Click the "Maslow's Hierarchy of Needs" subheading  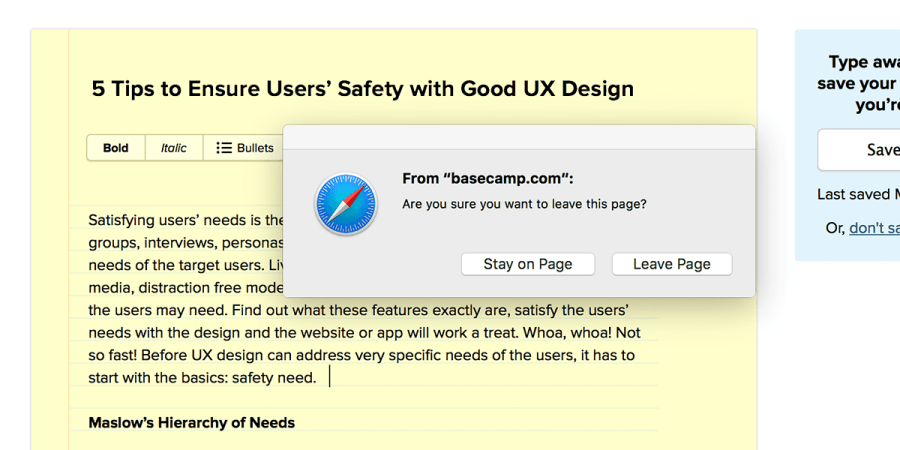pos(191,423)
